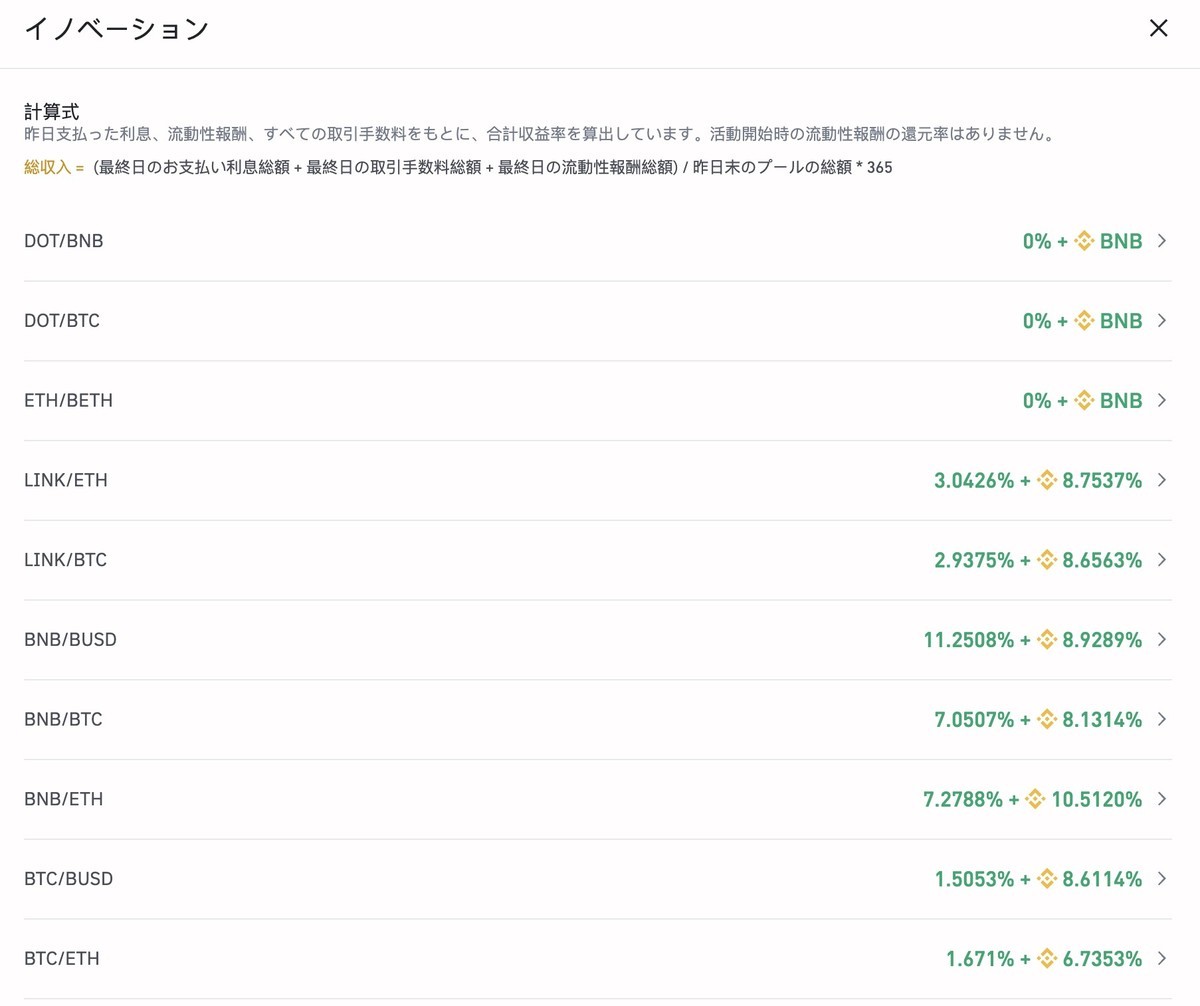Select the DOT/BTC pair name
1200x1006 pixels.
(62, 321)
